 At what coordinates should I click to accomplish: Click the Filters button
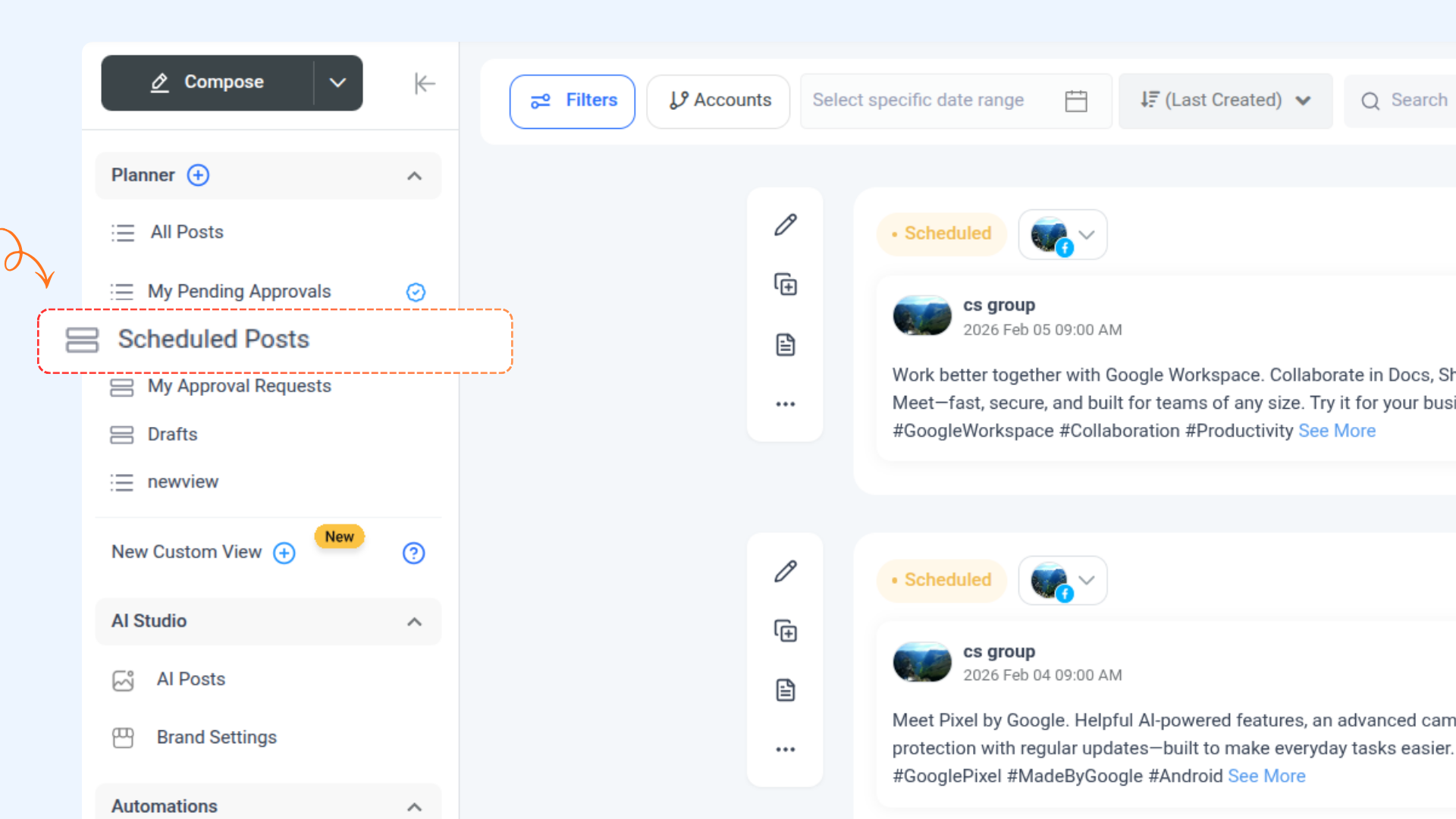573,101
